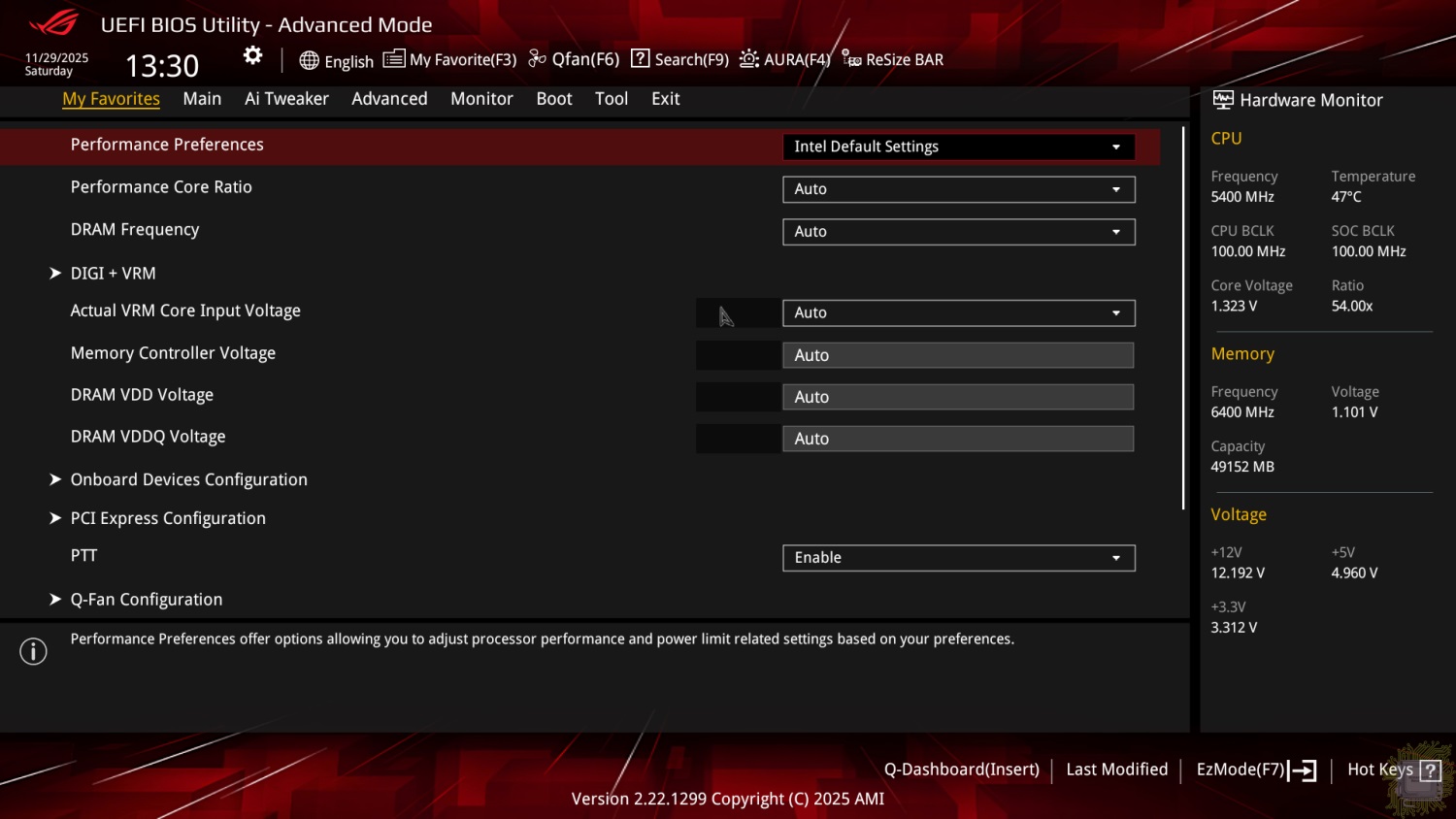Screen dimensions: 1456x819
Task: Click the globe icon for English language
Action: 309,60
